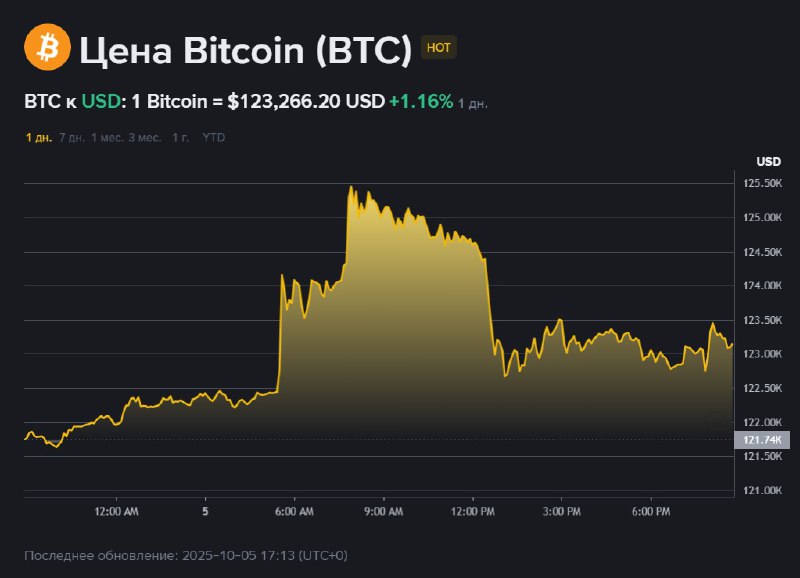Viewport: 800px width, 578px height.
Task: Click the 121.74K price marker label
Action: (762, 440)
